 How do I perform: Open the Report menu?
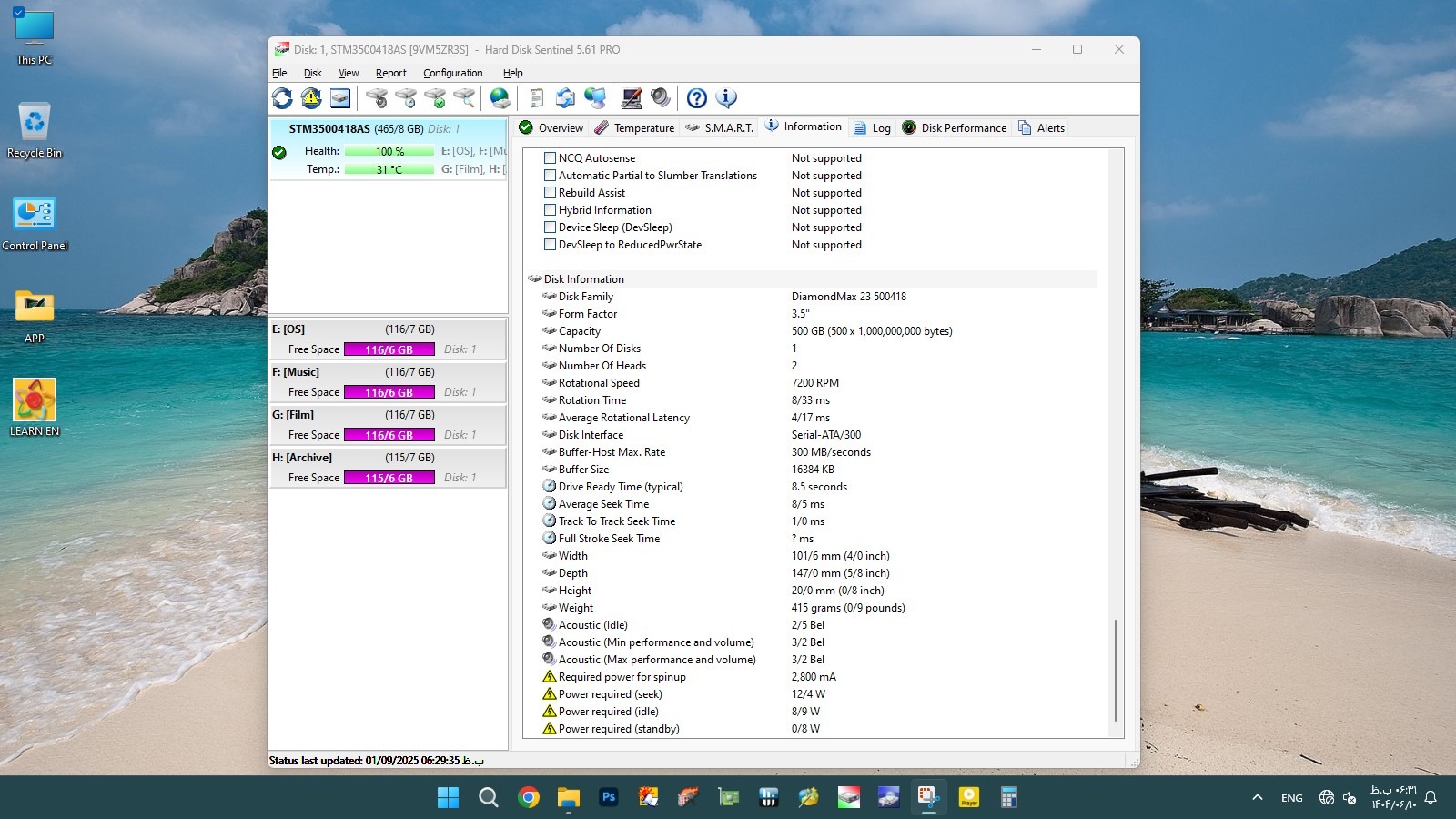click(391, 73)
